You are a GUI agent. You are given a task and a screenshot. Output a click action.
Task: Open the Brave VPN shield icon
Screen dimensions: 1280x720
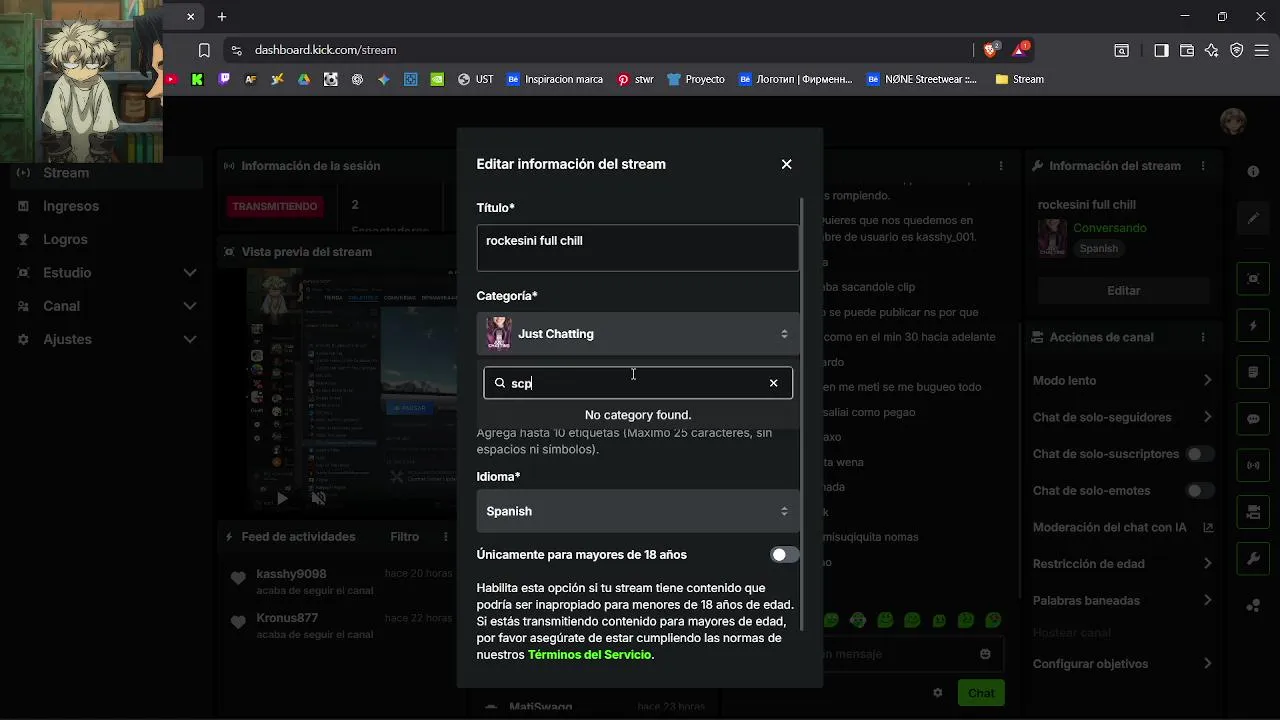click(1237, 50)
